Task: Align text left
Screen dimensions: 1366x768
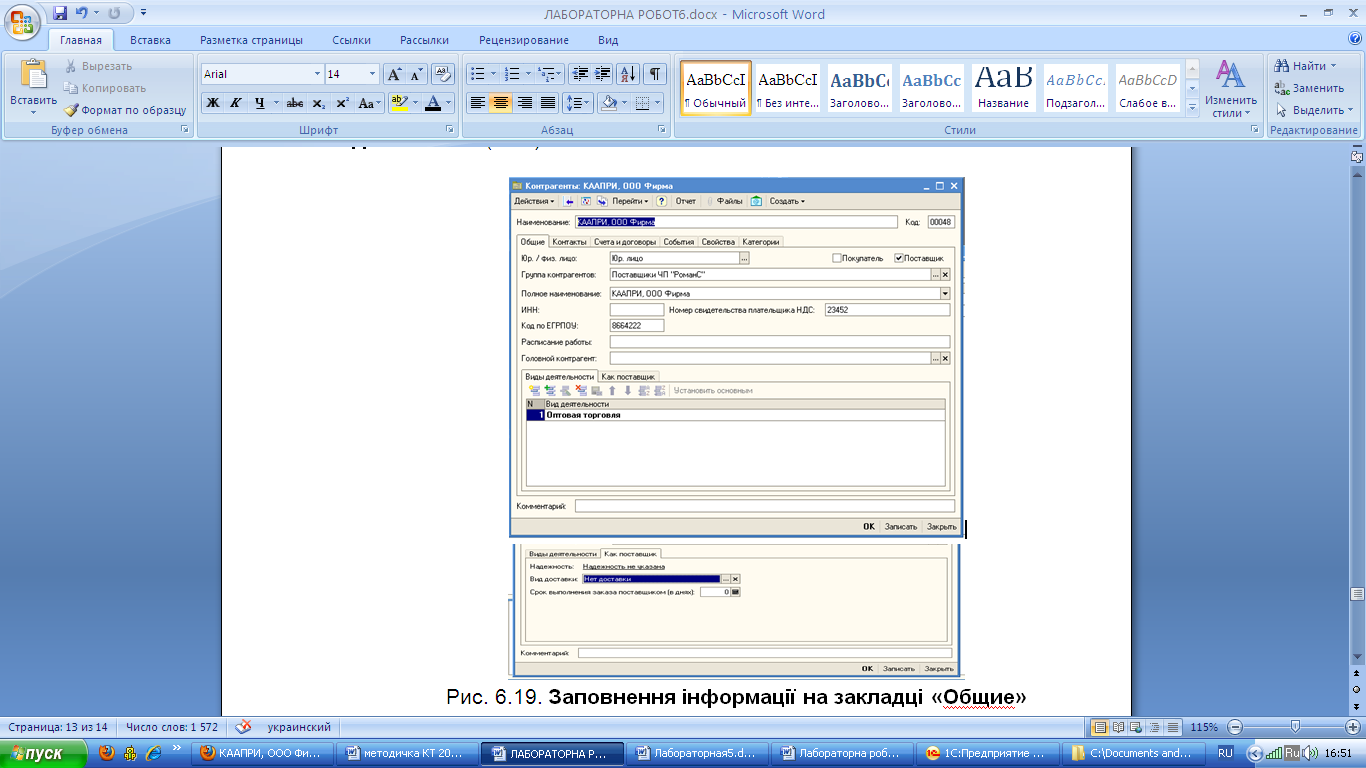Action: tap(478, 103)
